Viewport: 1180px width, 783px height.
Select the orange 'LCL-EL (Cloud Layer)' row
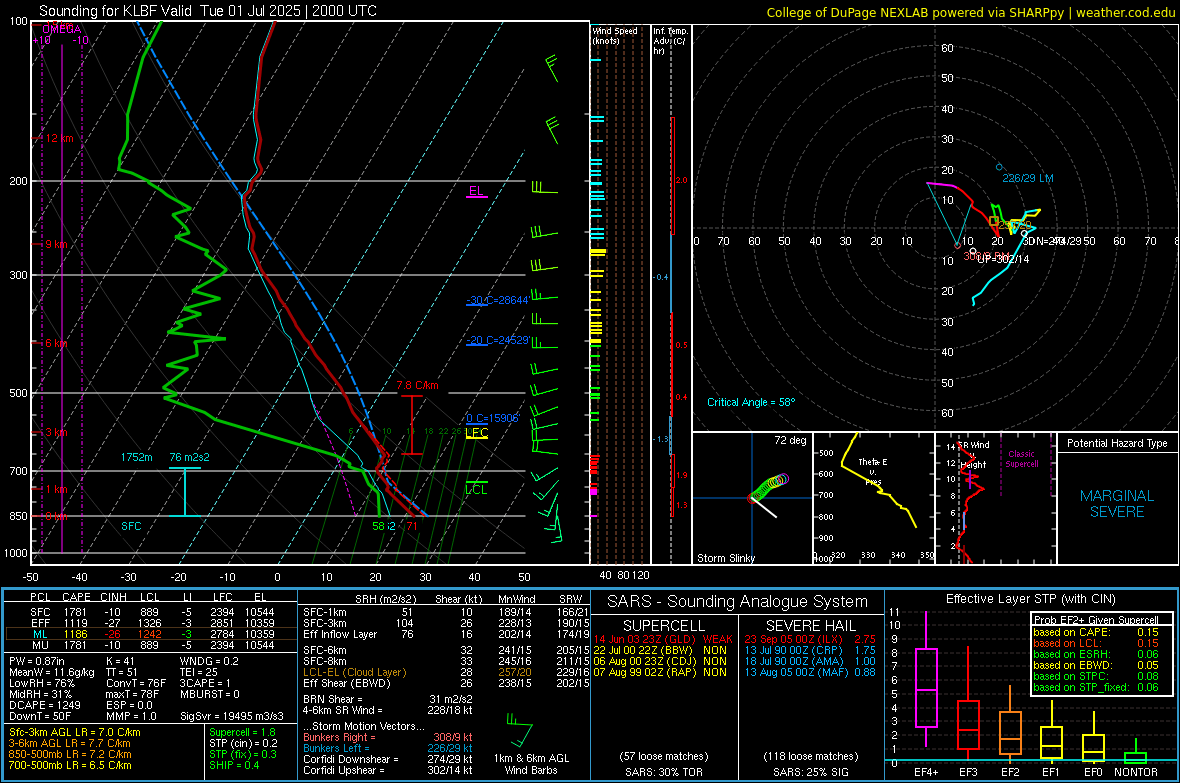[446, 672]
